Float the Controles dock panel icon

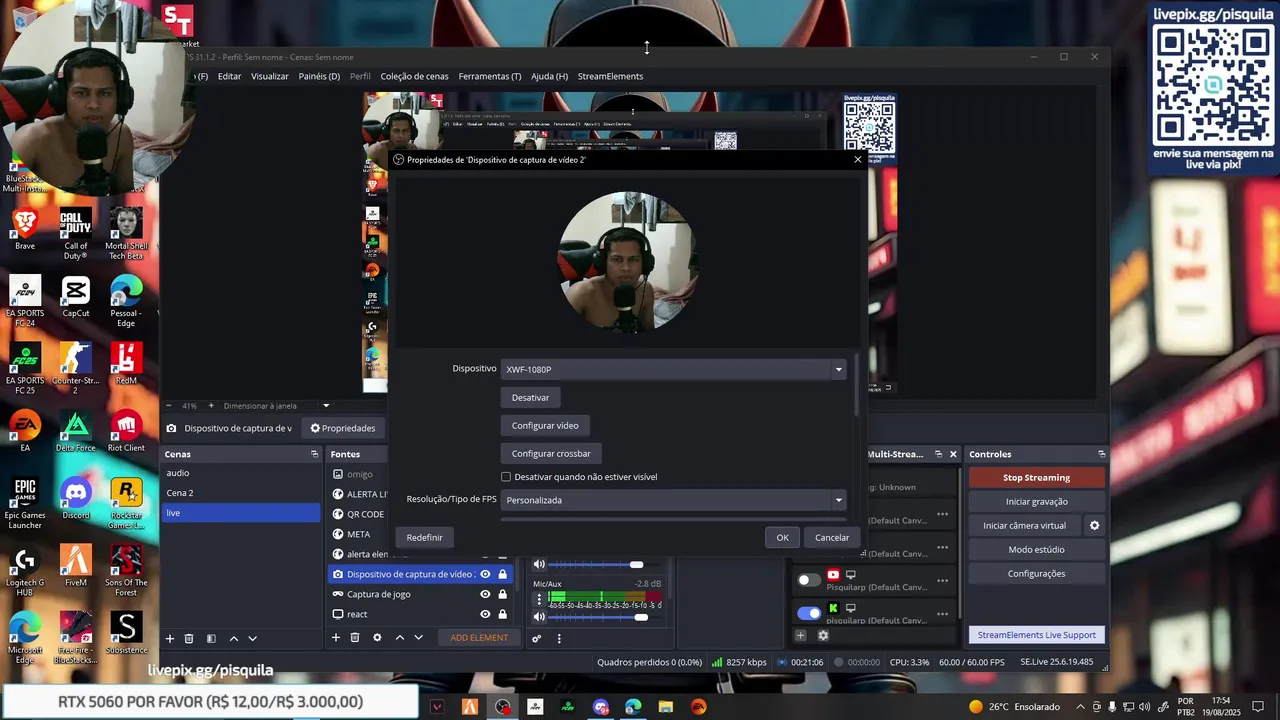click(x=1101, y=454)
